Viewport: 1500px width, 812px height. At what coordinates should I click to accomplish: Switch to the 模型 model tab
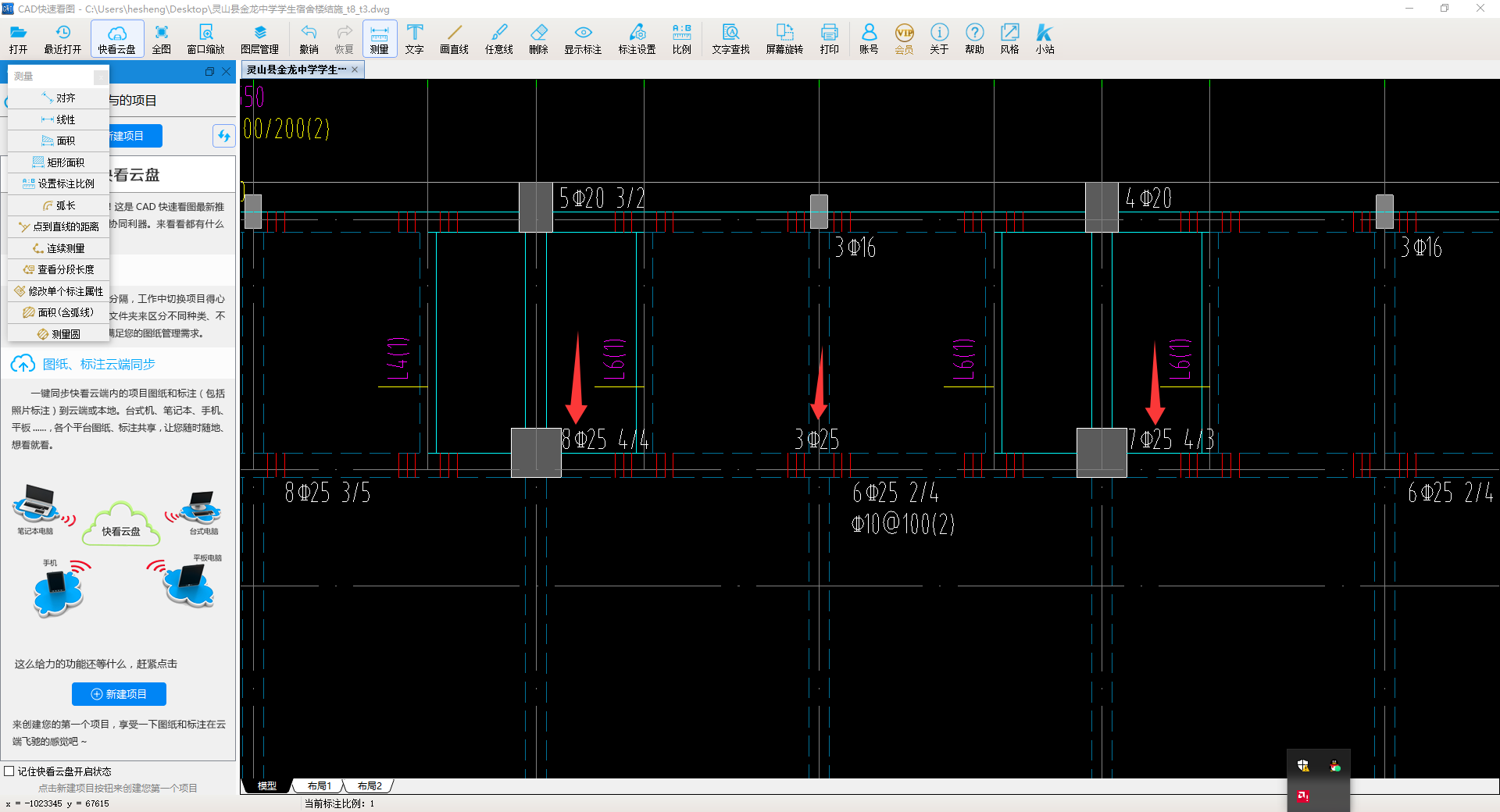click(x=267, y=786)
